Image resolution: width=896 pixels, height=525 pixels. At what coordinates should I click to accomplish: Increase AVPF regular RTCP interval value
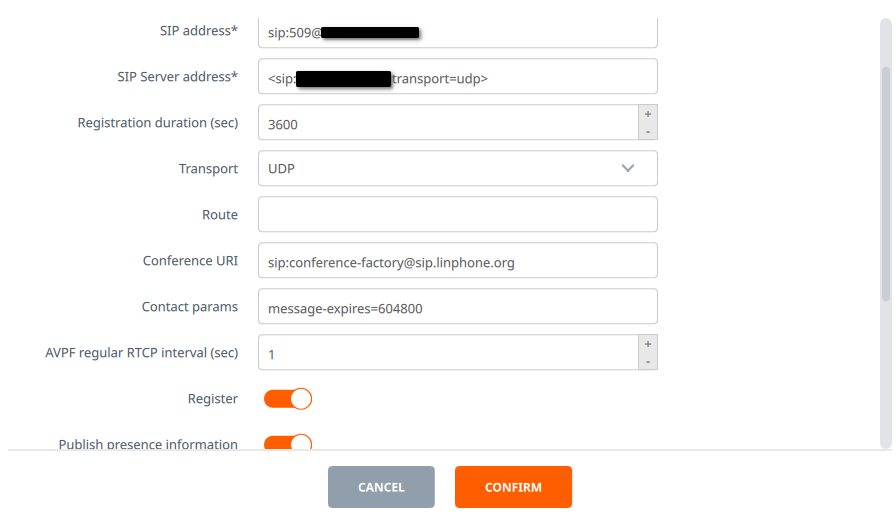tap(647, 344)
